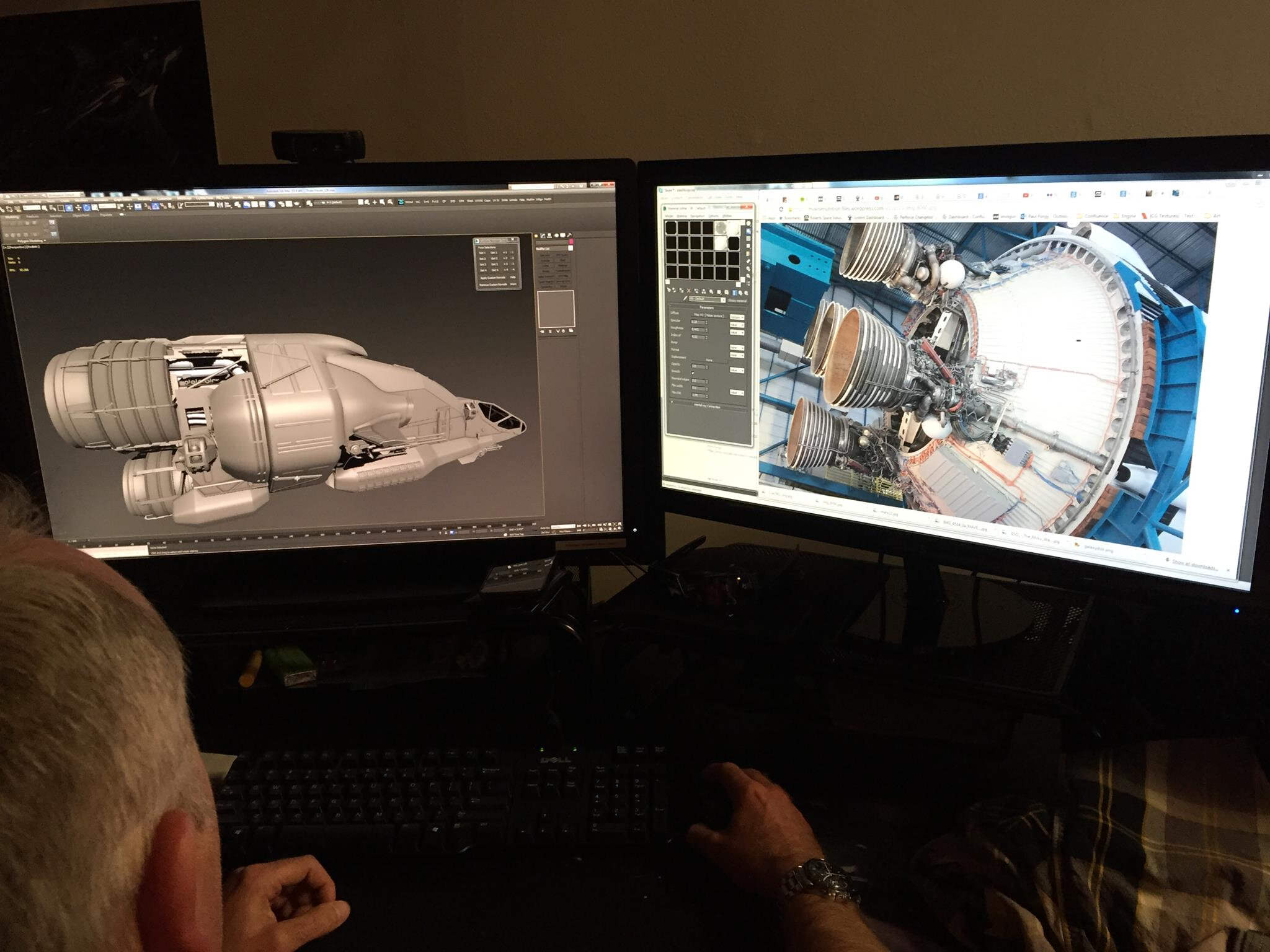Click the Apply Custom Normals button
1270x952 pixels.
point(493,278)
